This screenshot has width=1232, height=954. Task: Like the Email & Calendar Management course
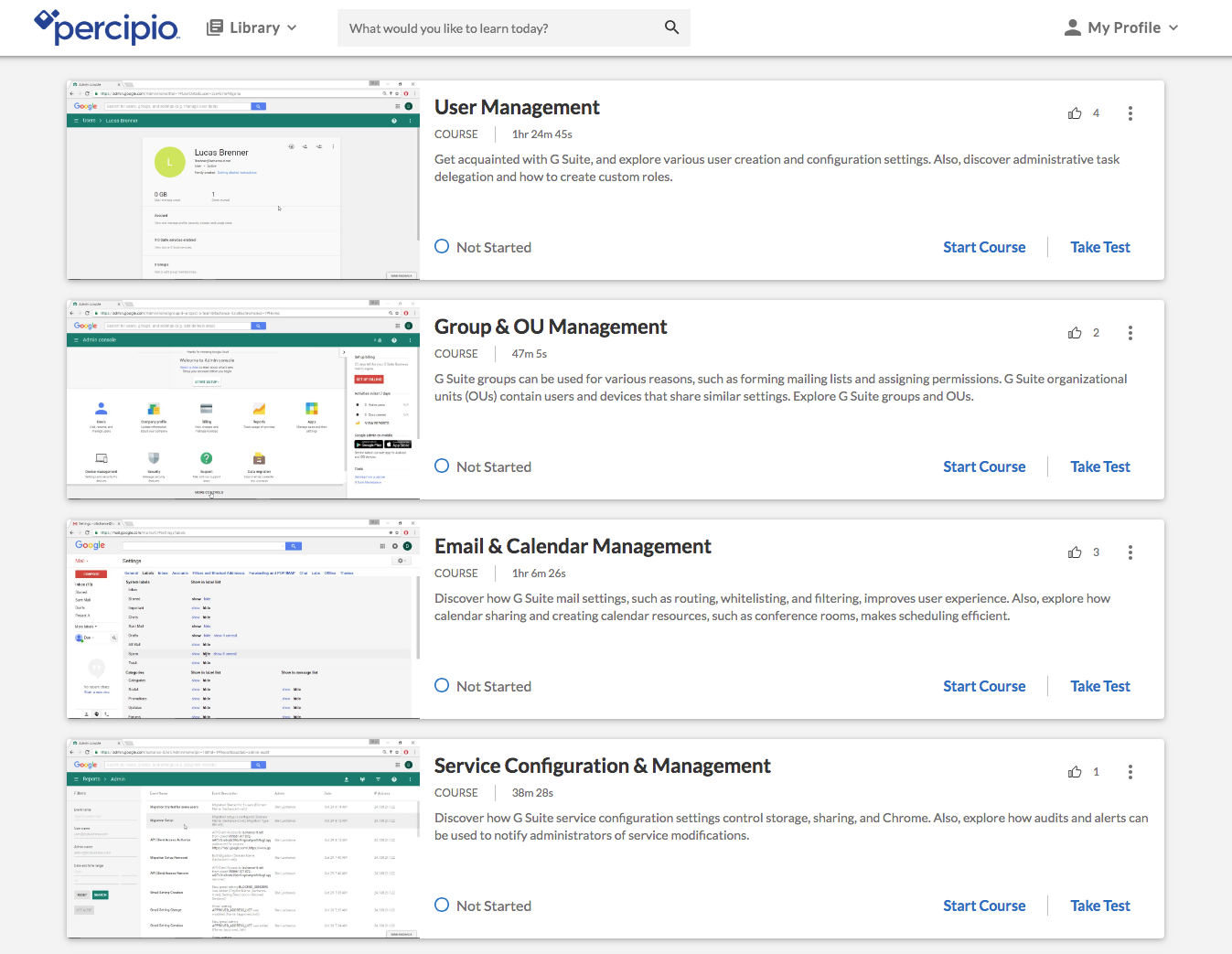coord(1075,552)
